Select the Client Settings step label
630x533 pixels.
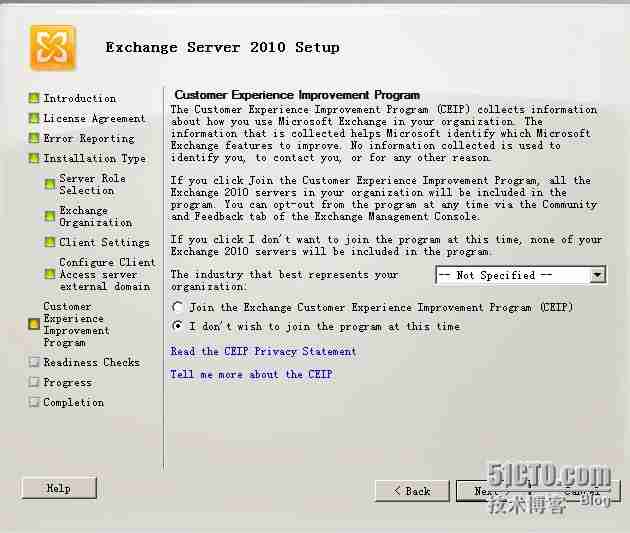(104, 243)
